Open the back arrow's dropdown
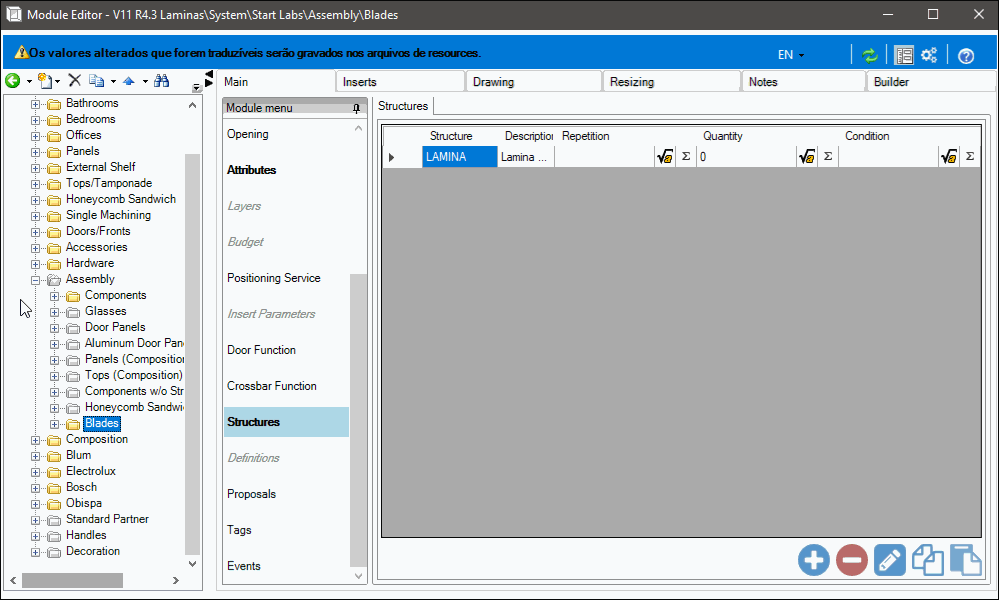Screen dimensions: 999x600 [x=29, y=82]
